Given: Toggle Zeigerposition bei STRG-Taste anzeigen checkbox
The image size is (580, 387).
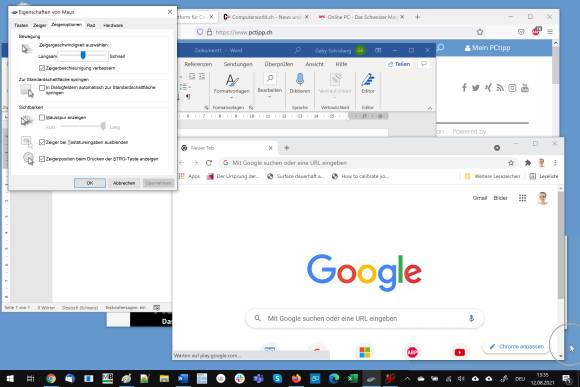Looking at the screenshot, I should [x=42, y=159].
